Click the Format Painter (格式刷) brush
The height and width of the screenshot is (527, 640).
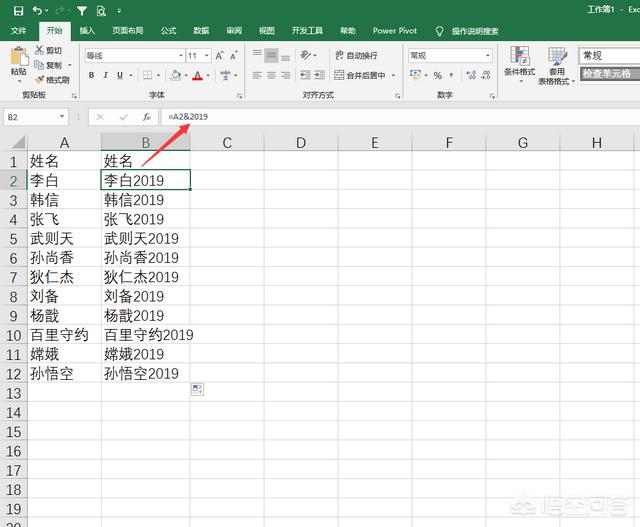[40, 80]
